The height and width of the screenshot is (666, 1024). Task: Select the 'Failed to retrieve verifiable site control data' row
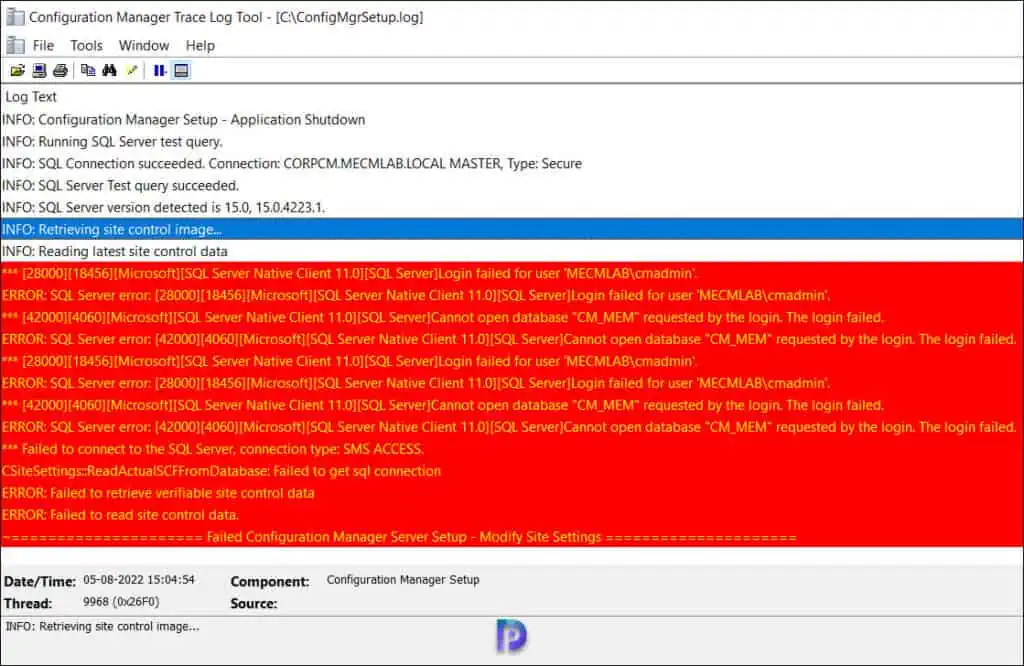tap(512, 493)
